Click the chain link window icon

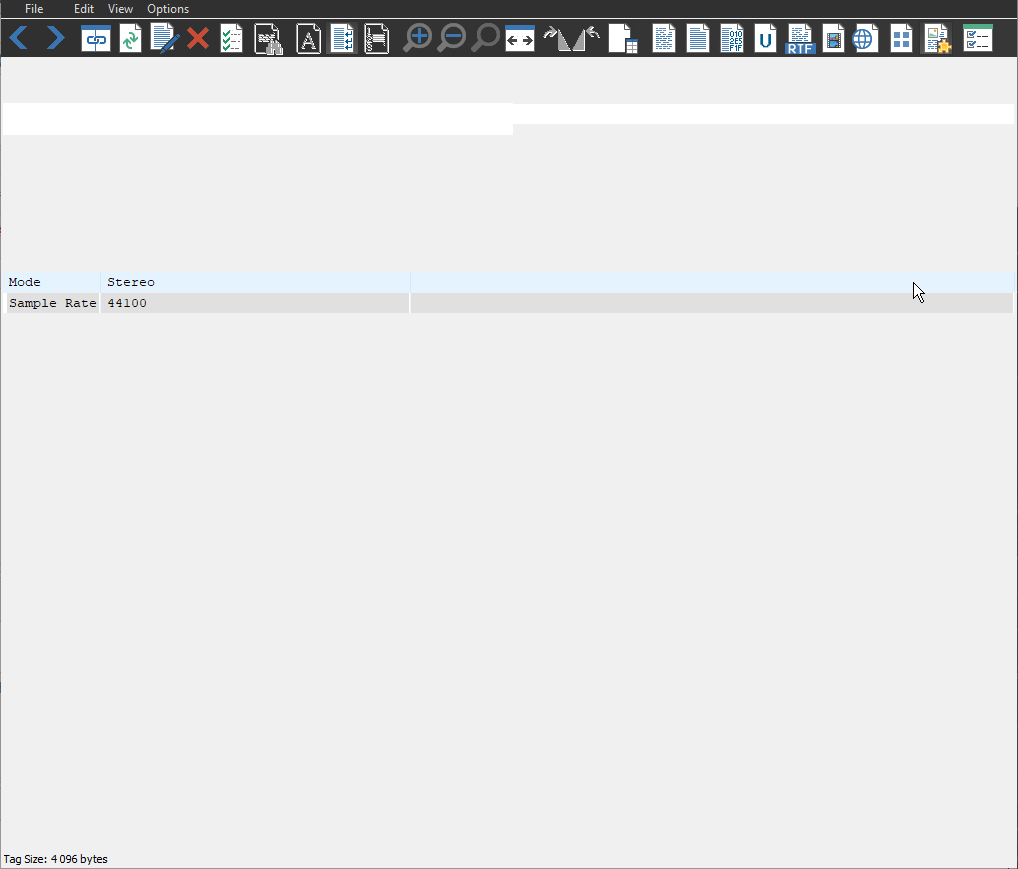[x=95, y=38]
